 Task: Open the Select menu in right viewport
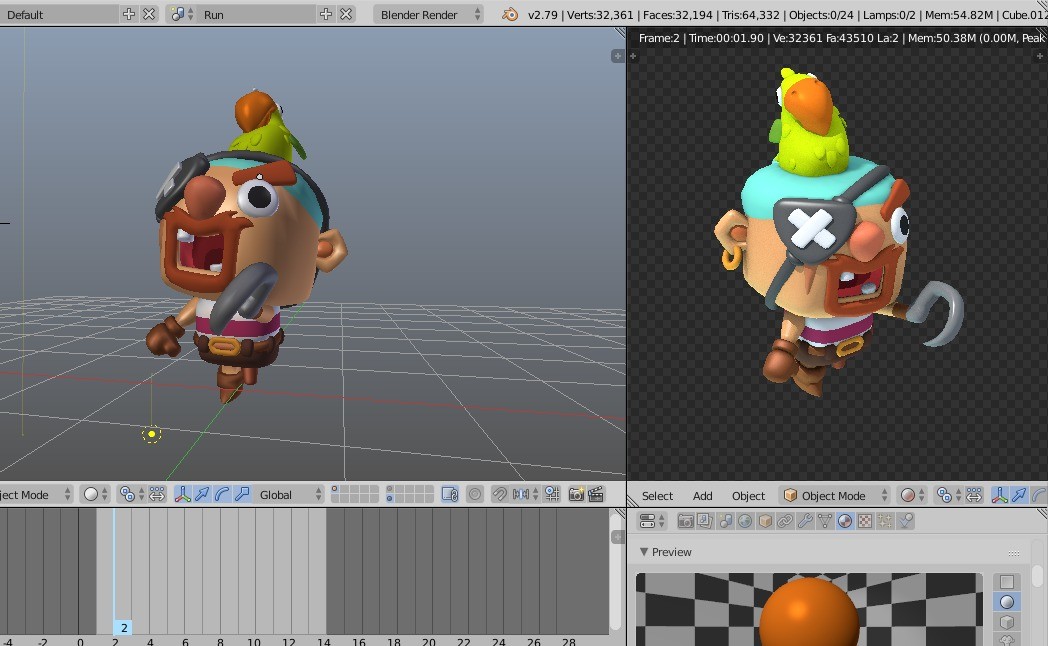click(657, 496)
